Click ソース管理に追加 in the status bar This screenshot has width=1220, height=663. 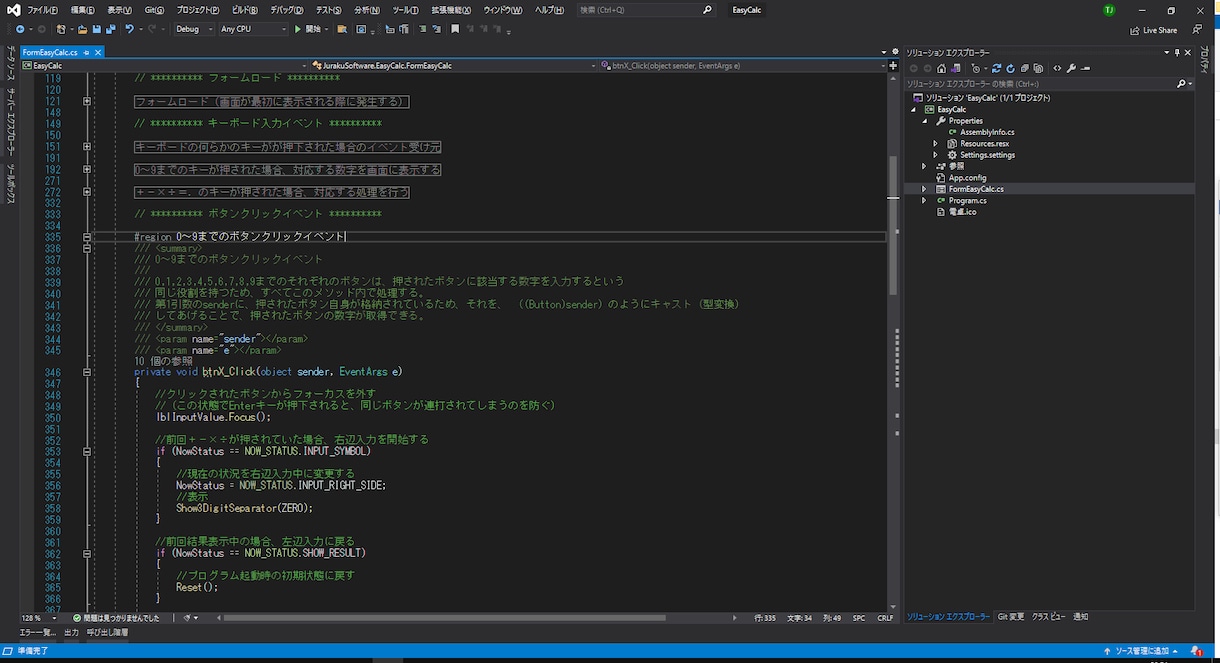pos(1141,651)
